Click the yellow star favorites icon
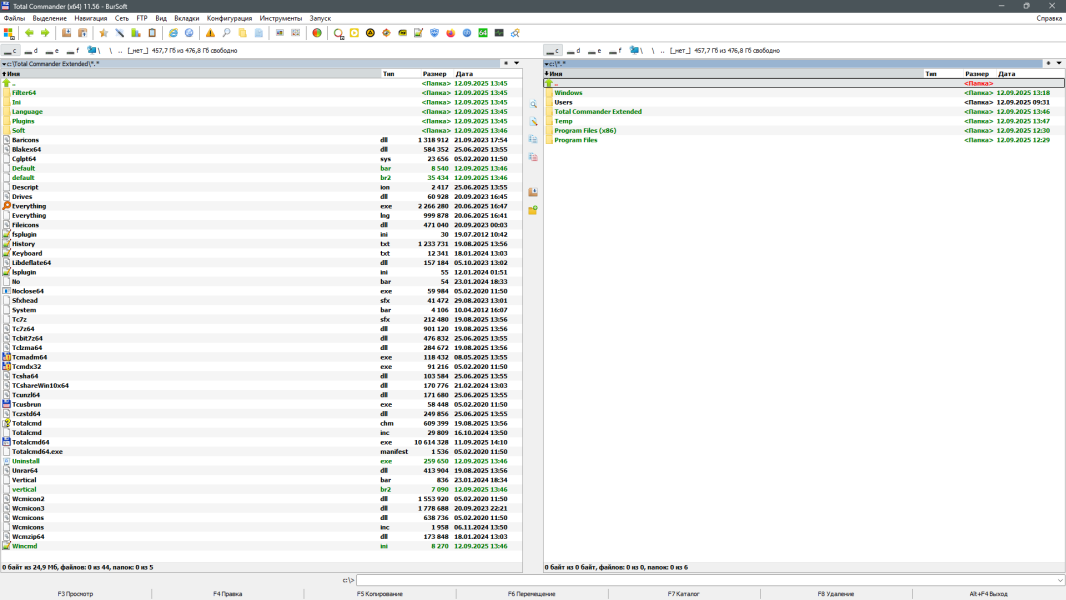The width and height of the screenshot is (1066, 600). tap(103, 33)
